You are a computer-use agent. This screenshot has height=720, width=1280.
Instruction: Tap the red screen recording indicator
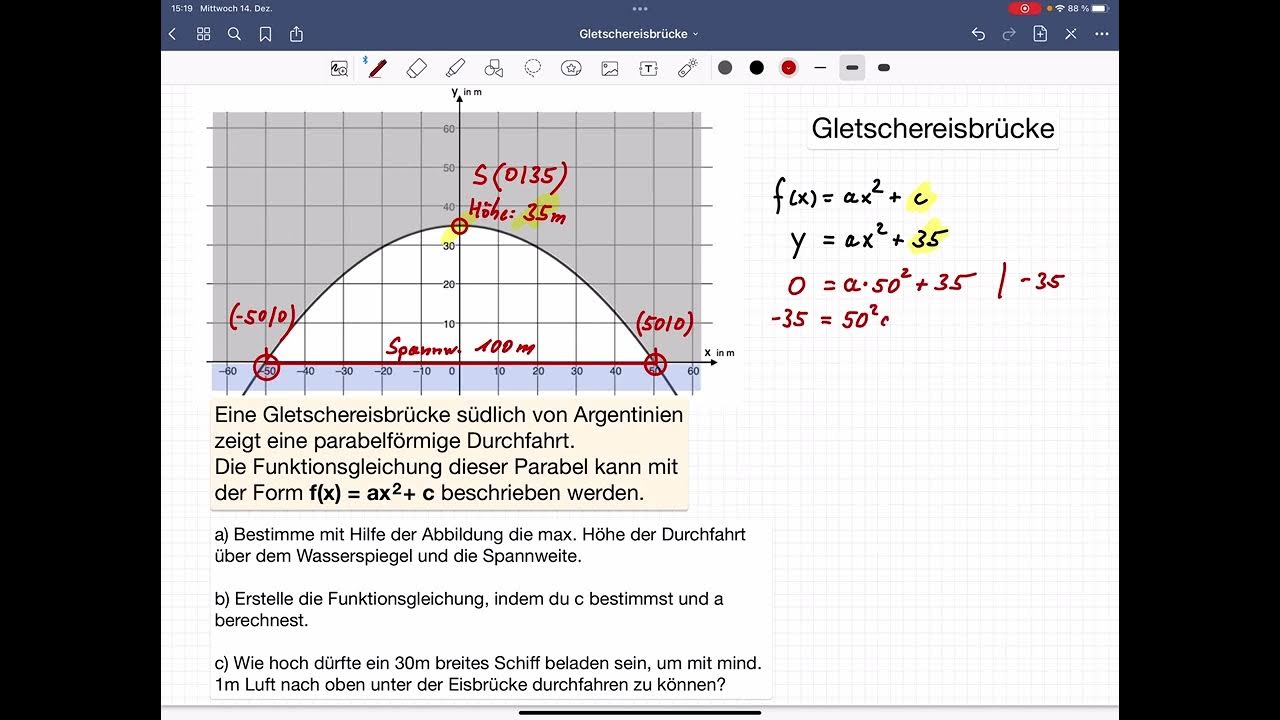pos(1024,8)
